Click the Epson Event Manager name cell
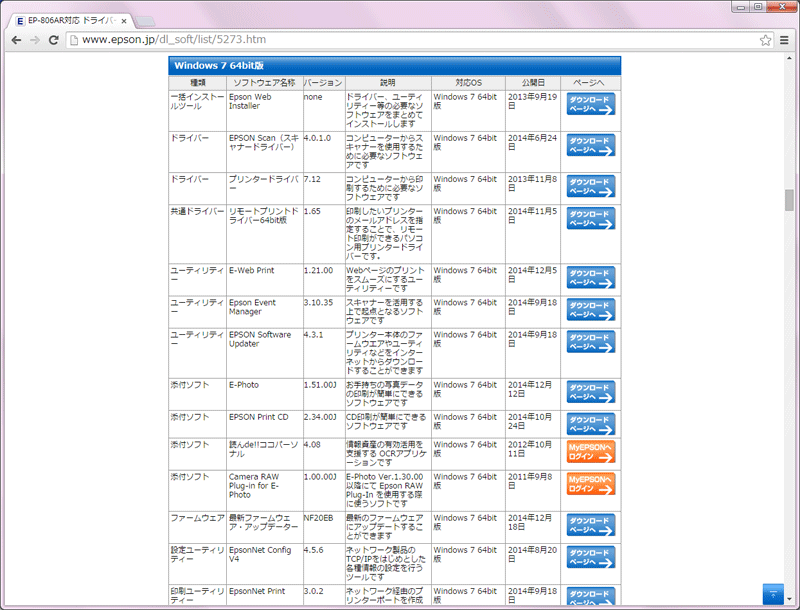800x610 pixels. [265, 312]
